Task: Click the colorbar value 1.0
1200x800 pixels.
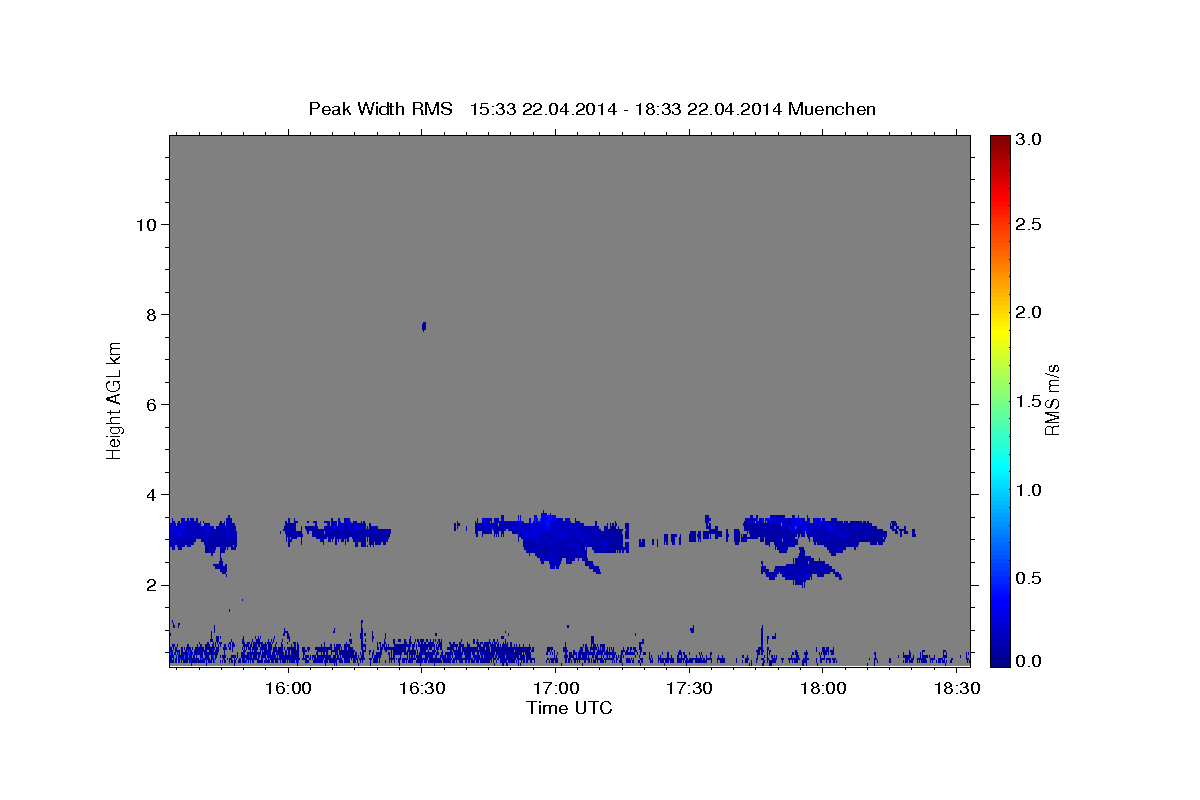Action: point(1030,490)
